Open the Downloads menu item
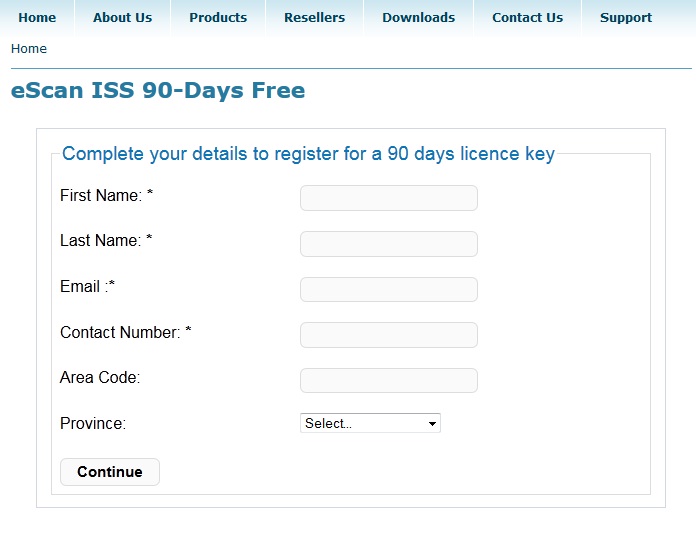Viewport: 696px width, 541px height. [419, 18]
